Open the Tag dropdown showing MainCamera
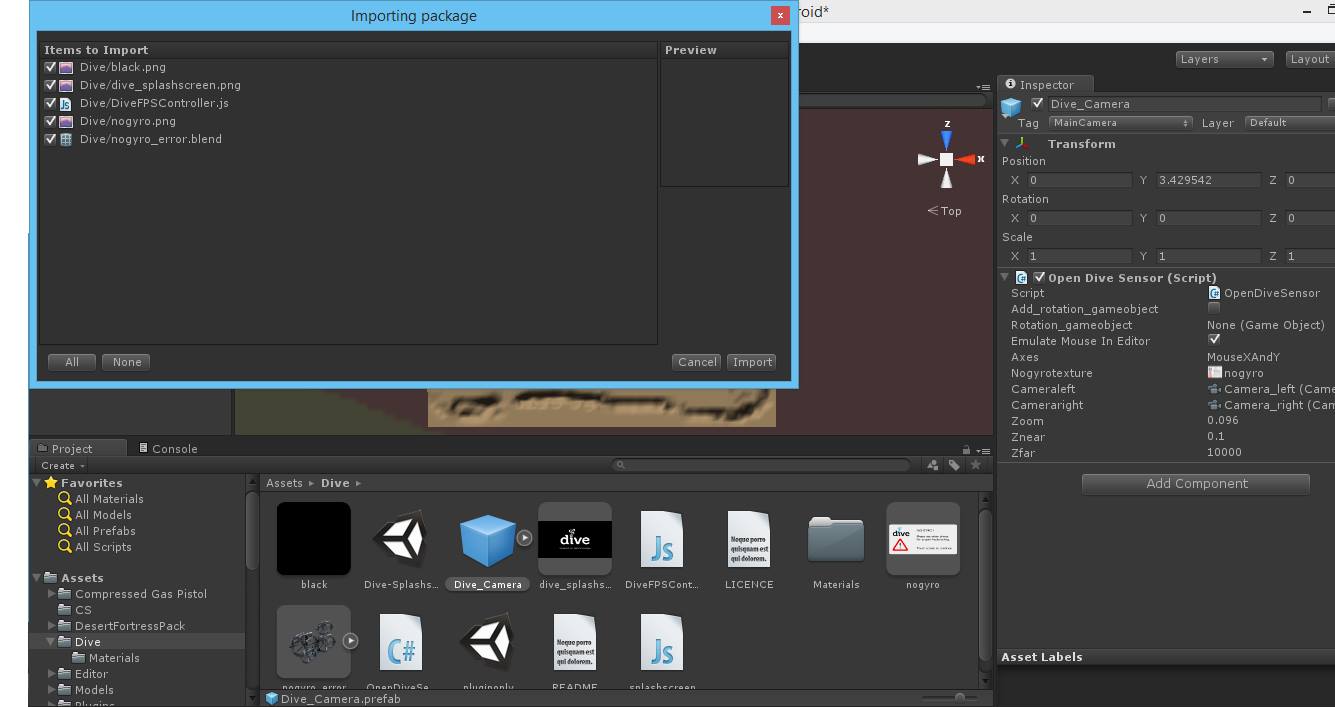 tap(1120, 123)
